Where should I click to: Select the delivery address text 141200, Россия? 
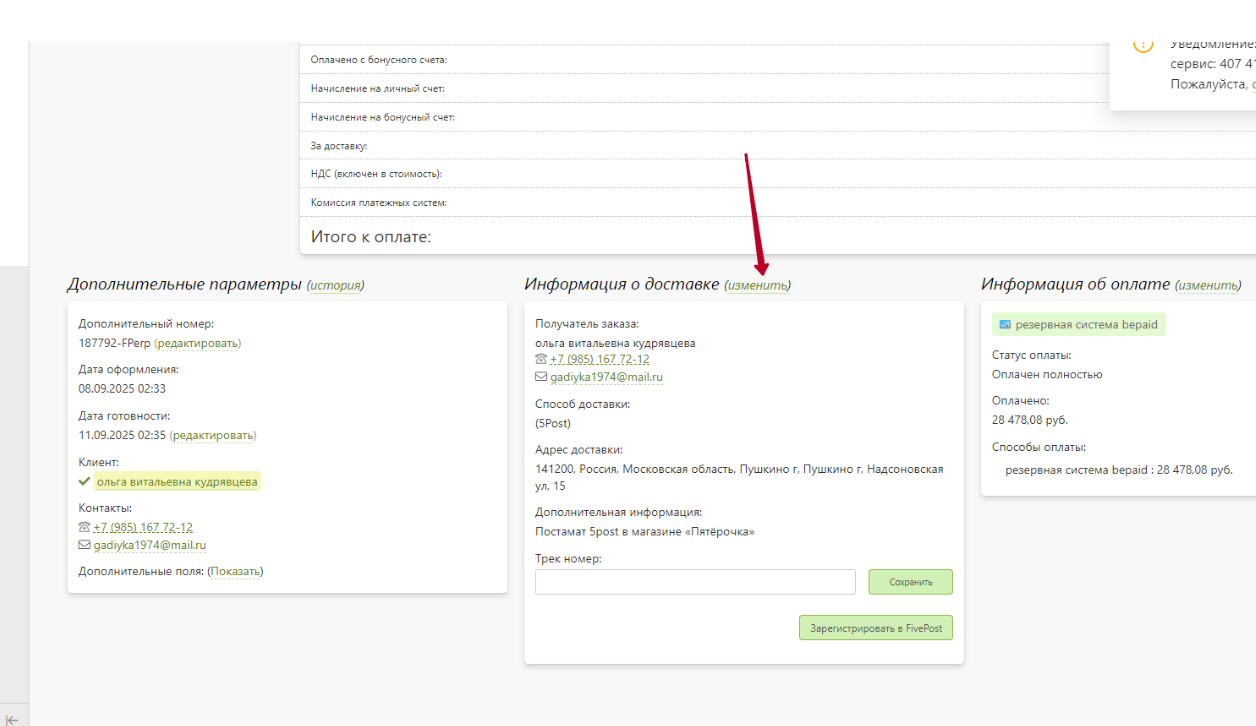[x=739, y=477]
